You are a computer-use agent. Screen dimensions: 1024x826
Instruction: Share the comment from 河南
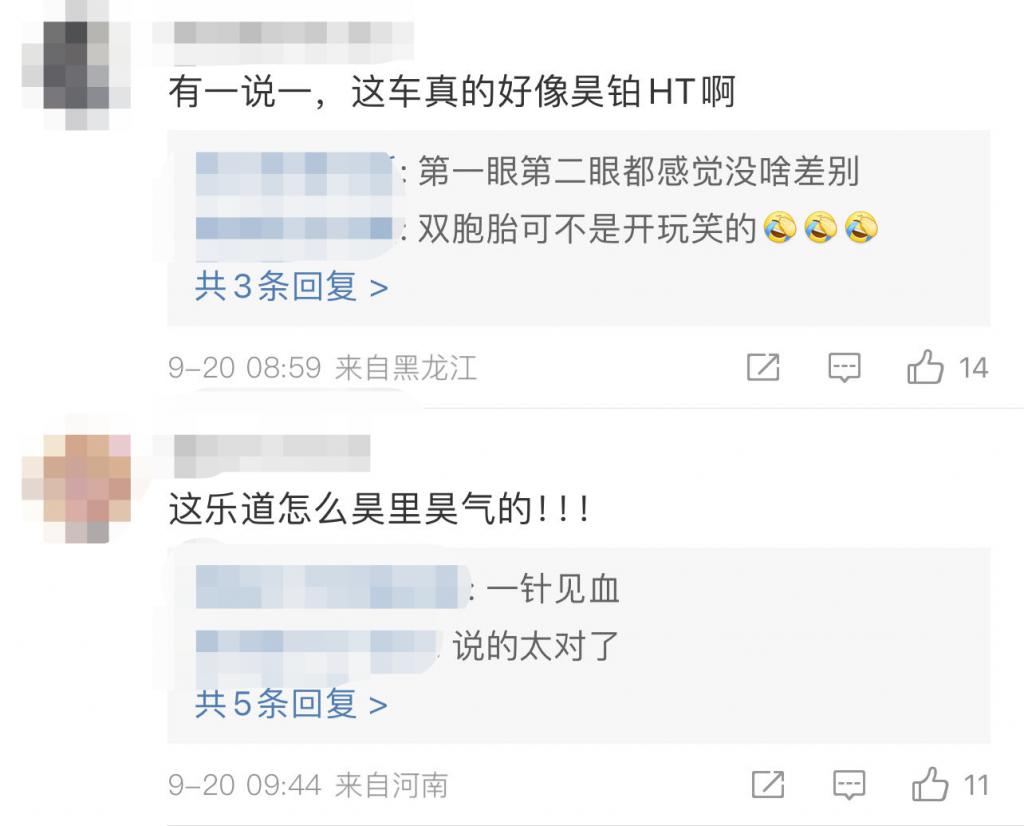point(768,784)
